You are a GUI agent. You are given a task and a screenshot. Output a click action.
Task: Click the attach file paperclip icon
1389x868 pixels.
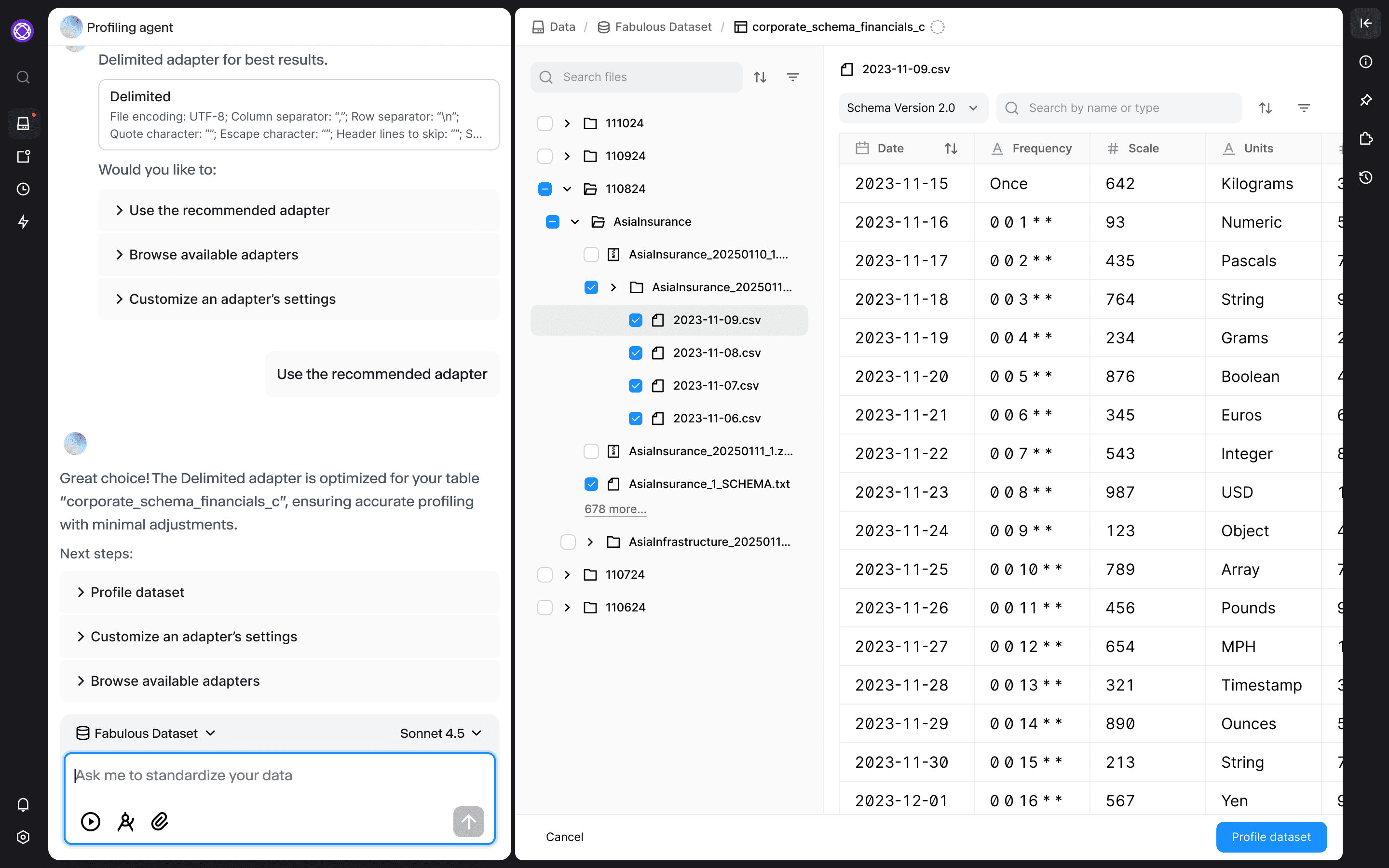(x=160, y=822)
